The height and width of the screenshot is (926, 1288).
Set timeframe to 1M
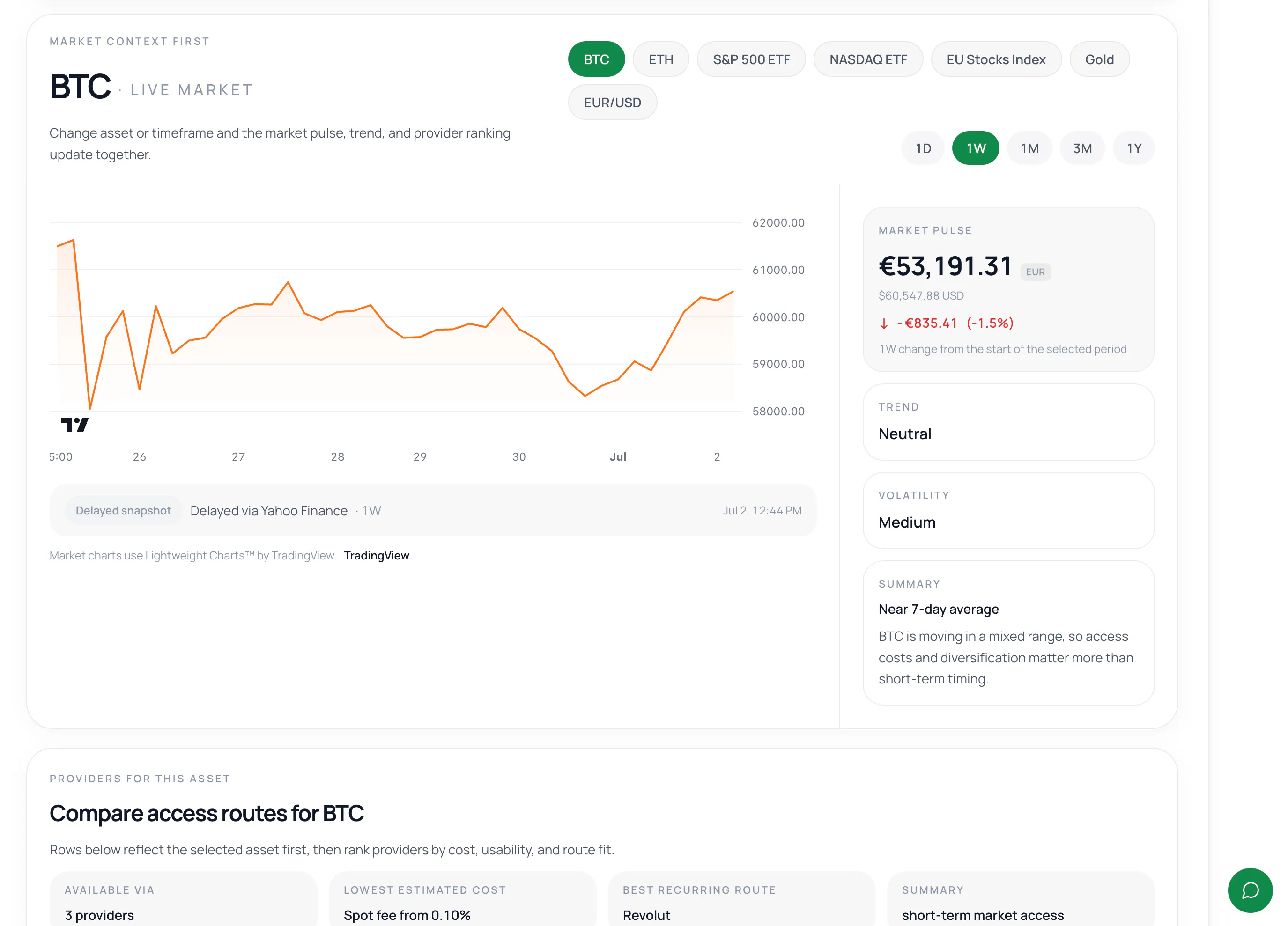pyautogui.click(x=1029, y=148)
